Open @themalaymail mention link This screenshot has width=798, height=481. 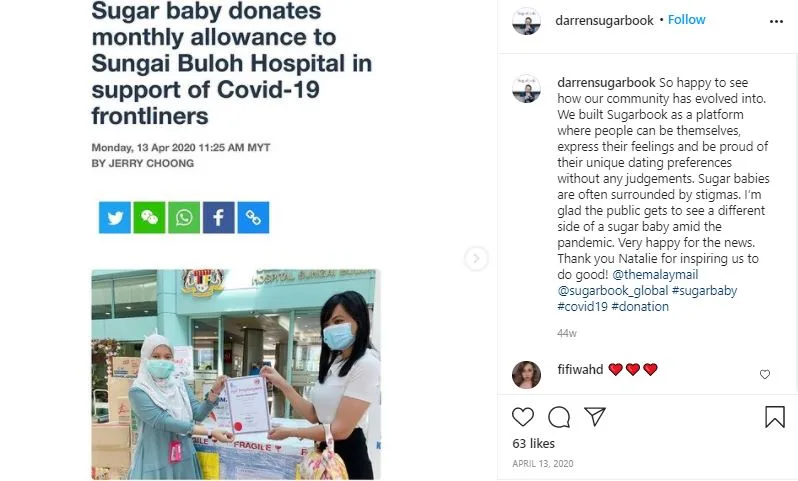[655, 274]
